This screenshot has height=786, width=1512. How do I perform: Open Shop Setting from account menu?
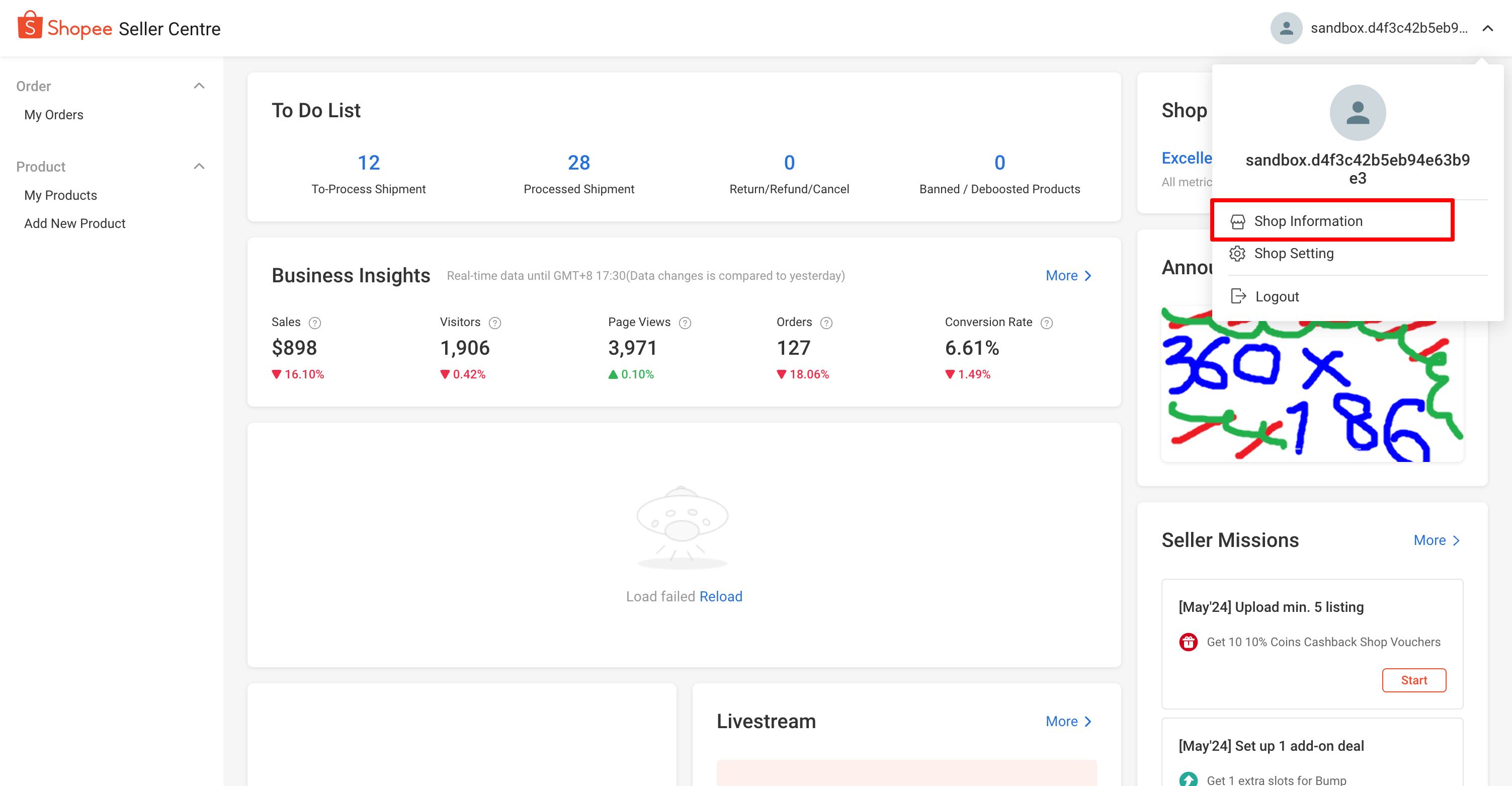(1293, 254)
